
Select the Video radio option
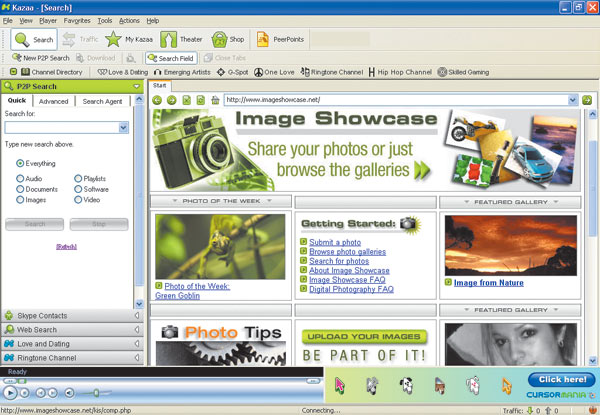coord(77,199)
